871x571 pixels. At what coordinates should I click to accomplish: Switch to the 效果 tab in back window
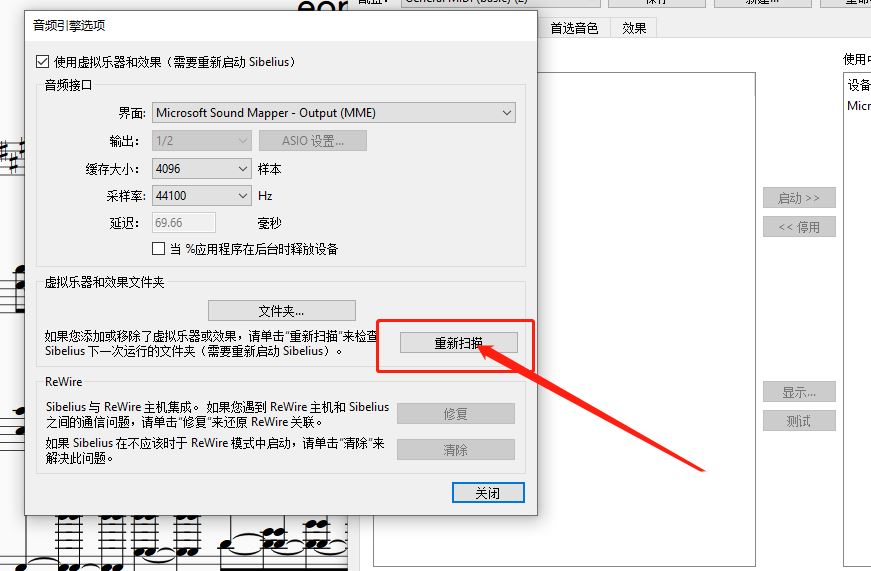(x=634, y=28)
